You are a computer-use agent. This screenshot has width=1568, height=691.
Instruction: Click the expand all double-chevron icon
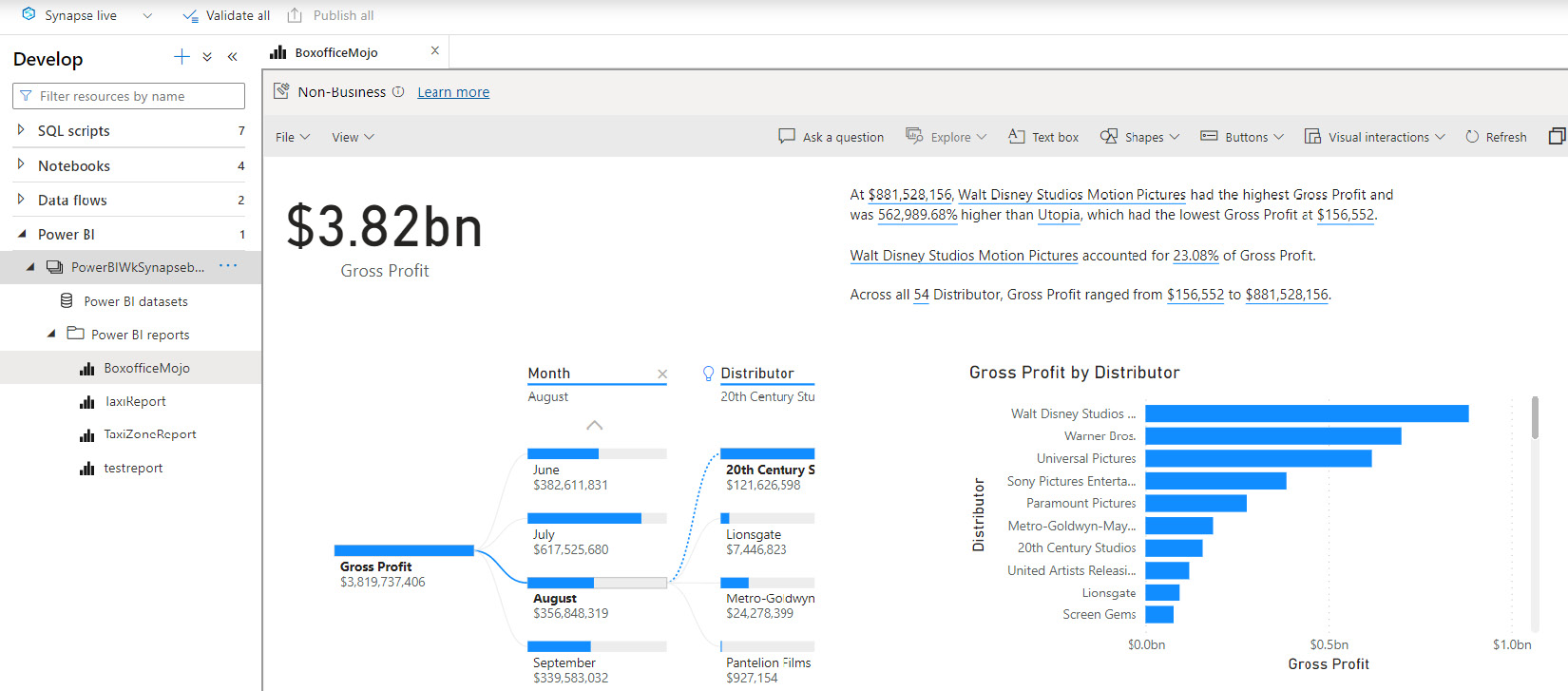[207, 57]
